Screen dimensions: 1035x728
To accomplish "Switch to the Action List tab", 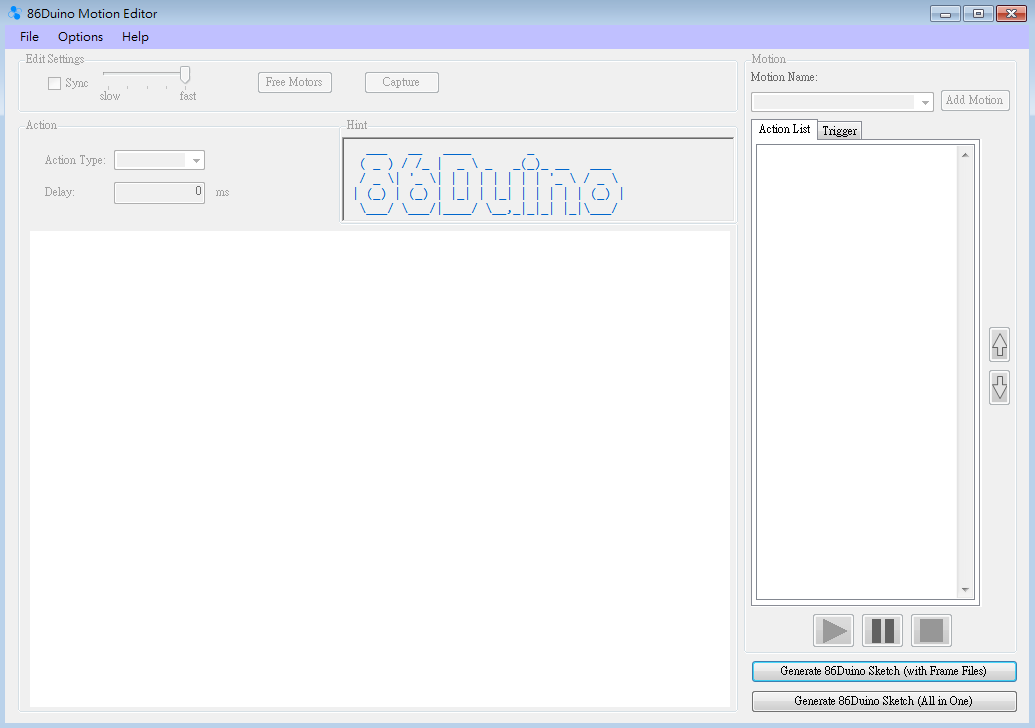I will [x=784, y=129].
